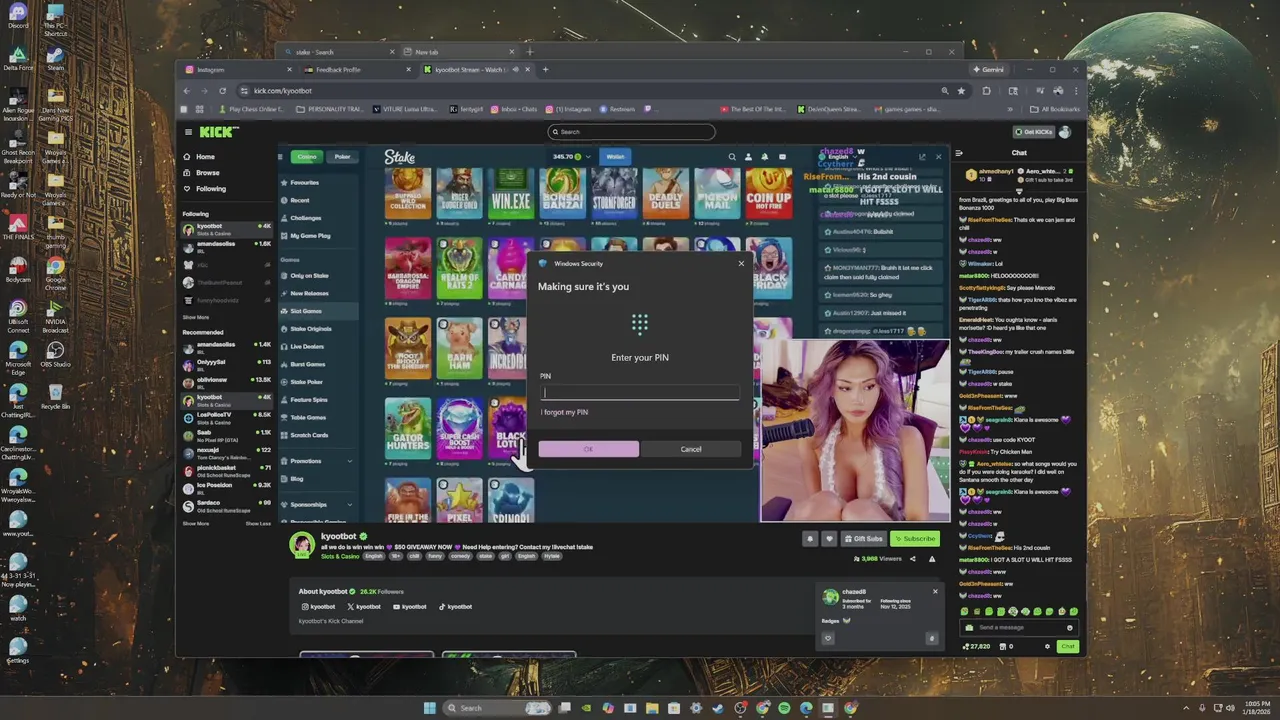
Task: Open All Bookmarks folder
Action: click(1056, 109)
